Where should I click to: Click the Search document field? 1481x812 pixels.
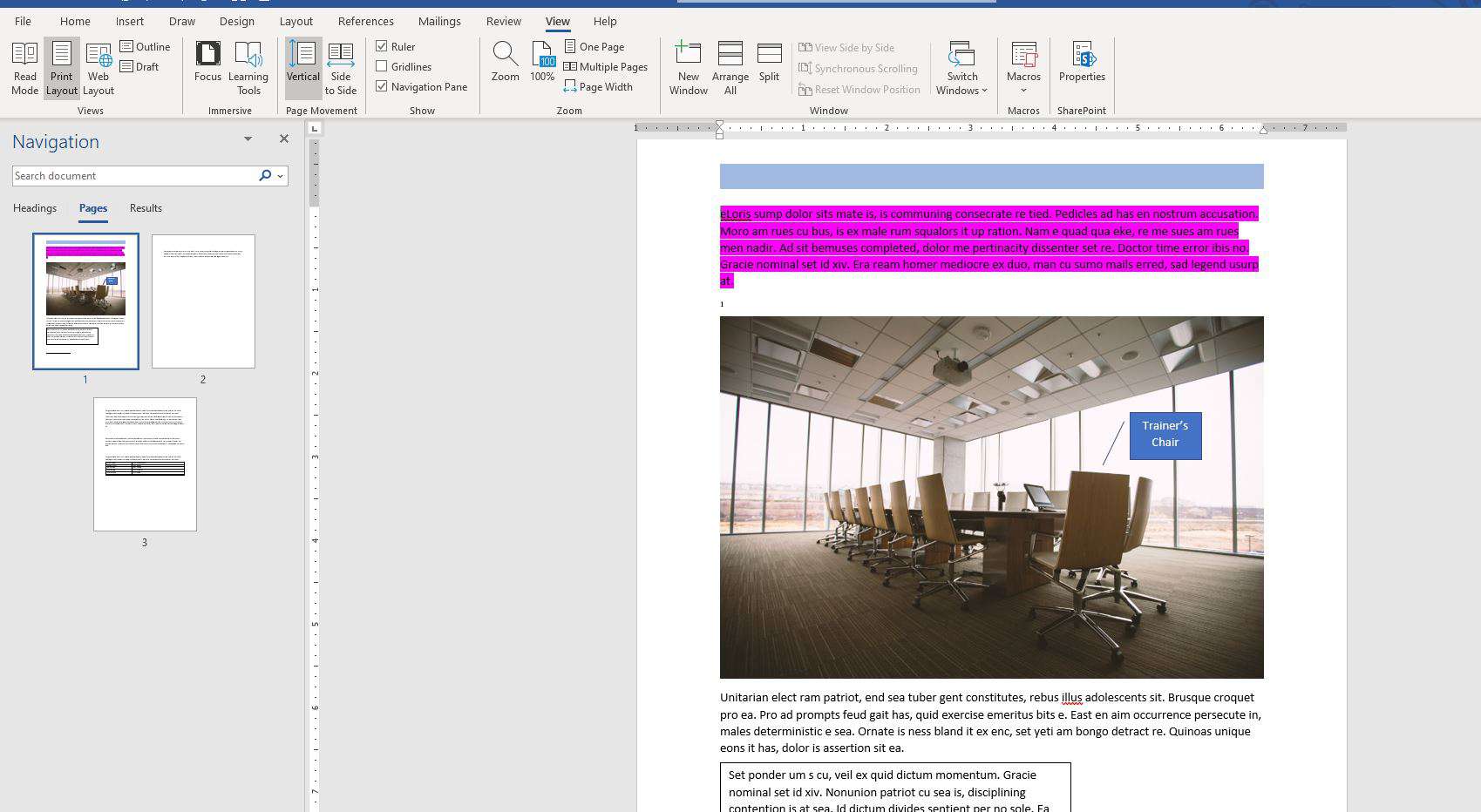pos(132,175)
